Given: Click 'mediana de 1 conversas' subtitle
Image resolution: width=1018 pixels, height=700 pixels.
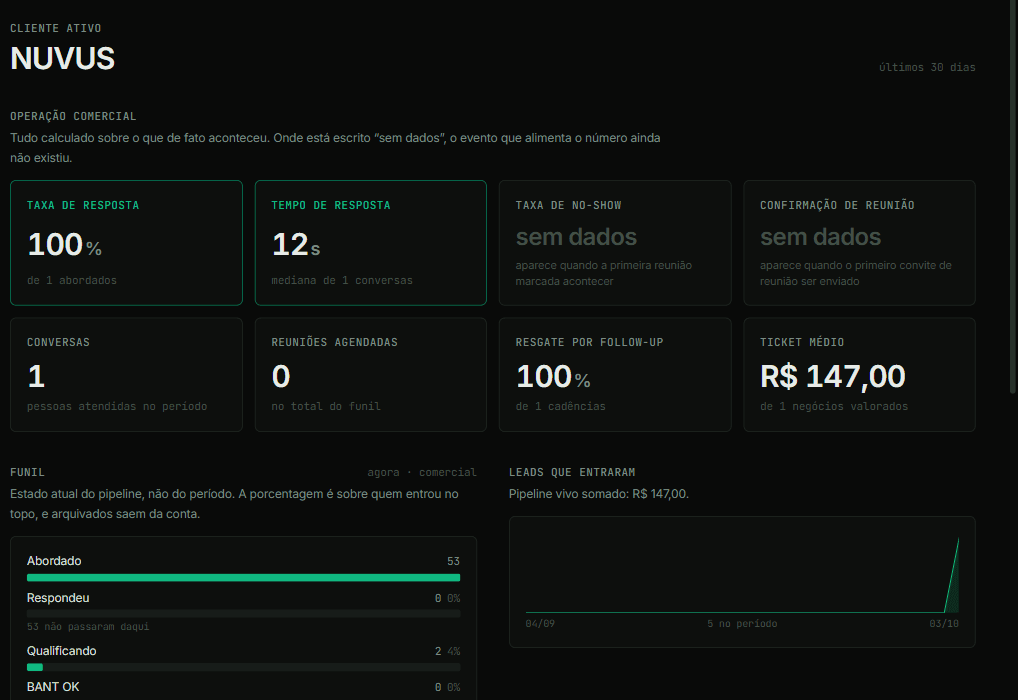Looking at the screenshot, I should pos(342,281).
